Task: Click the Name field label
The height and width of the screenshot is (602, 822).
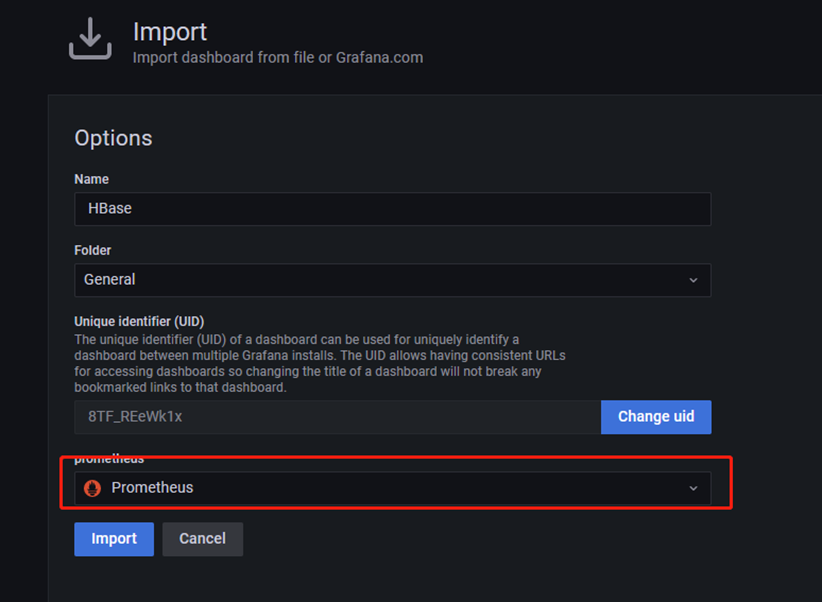Action: [x=92, y=179]
